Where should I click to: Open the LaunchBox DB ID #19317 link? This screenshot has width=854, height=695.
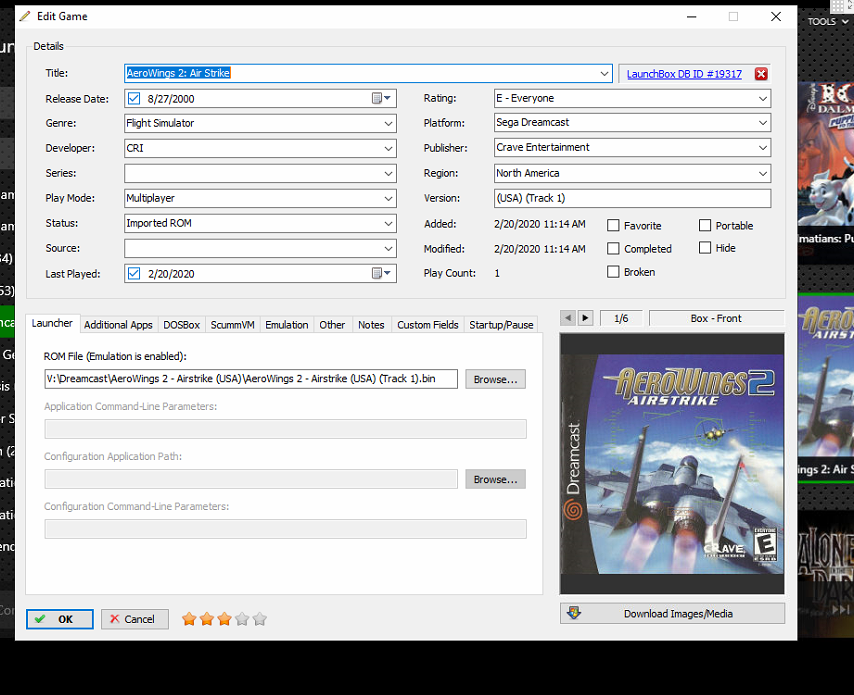[x=684, y=74]
